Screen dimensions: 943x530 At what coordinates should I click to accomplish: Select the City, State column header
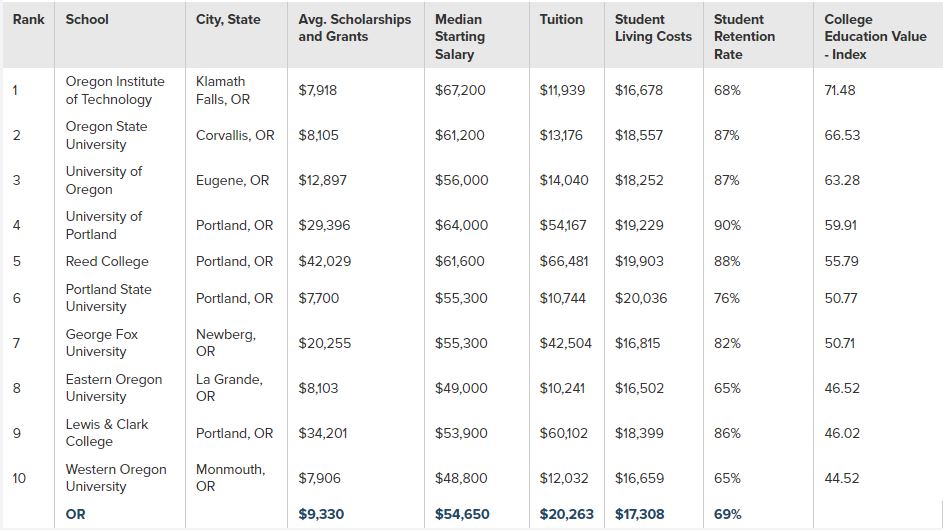229,19
